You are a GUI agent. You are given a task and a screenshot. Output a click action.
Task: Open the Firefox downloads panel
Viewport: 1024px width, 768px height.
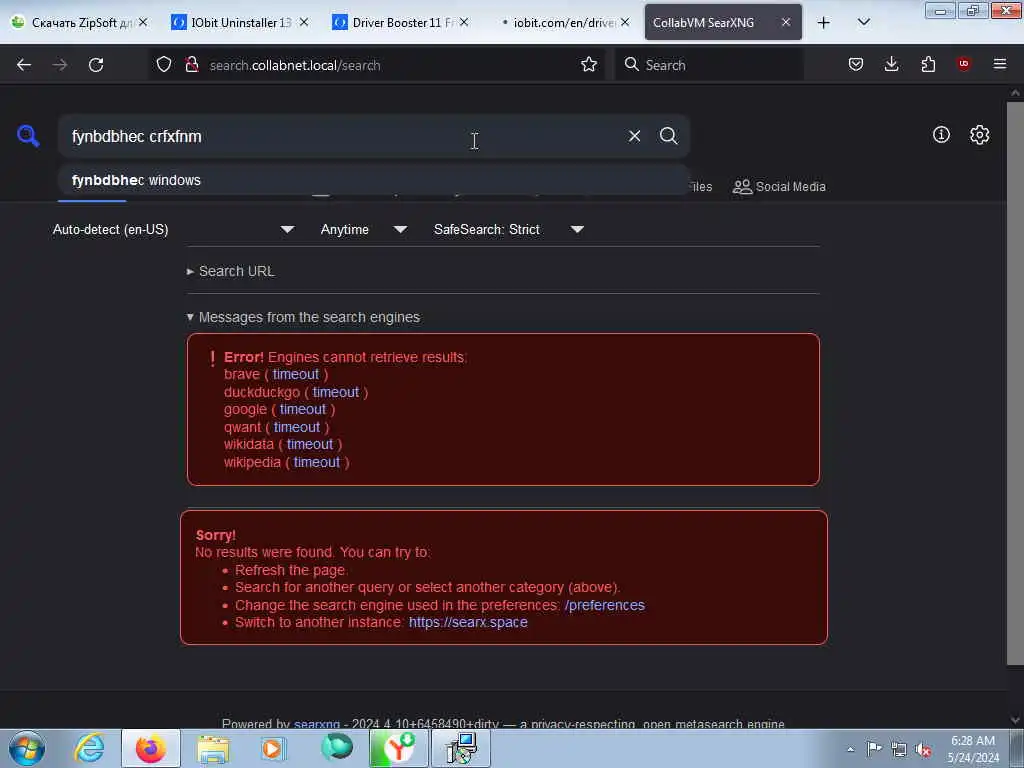[891, 64]
